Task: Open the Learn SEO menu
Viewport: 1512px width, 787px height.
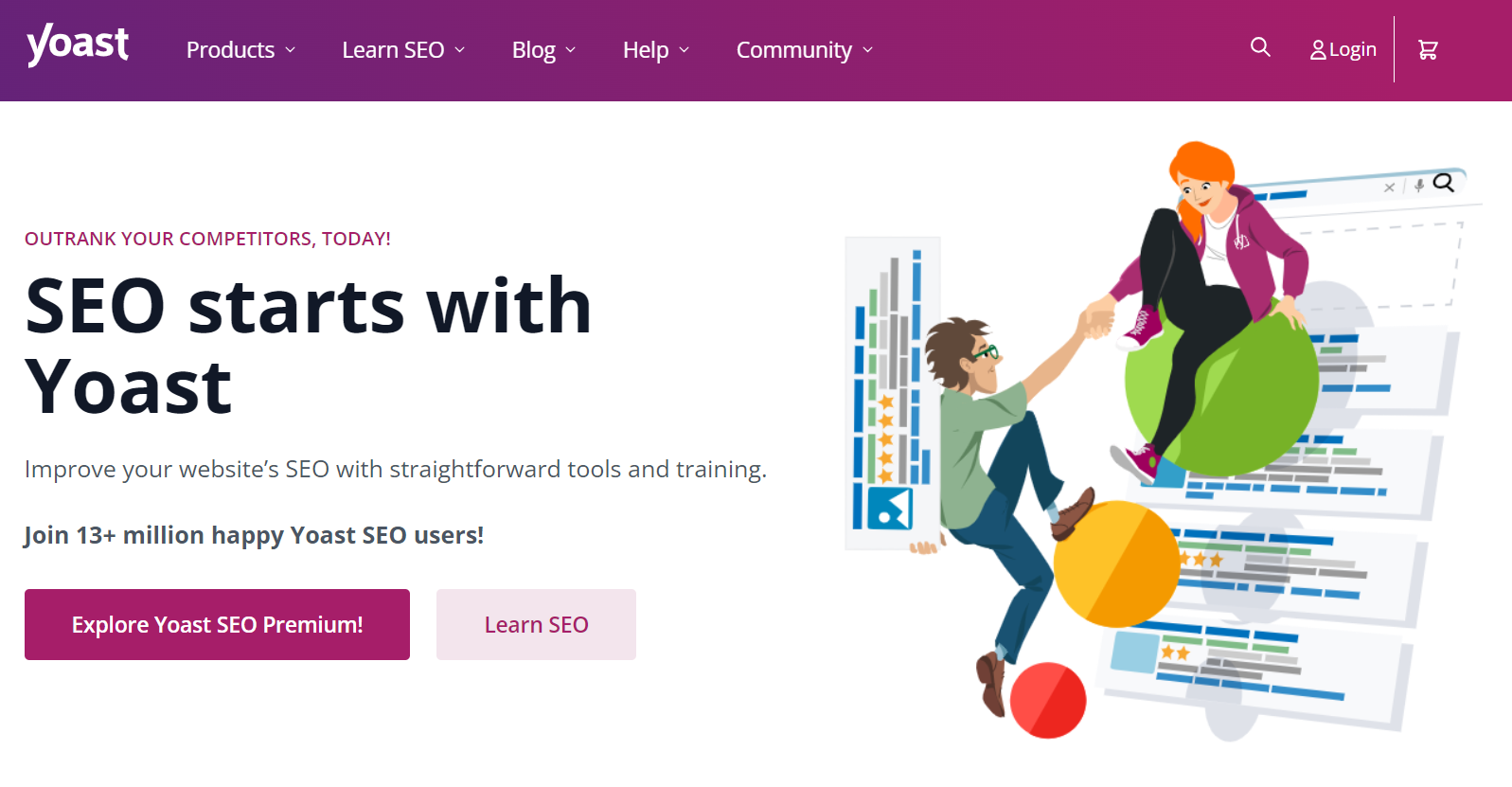Action: (x=403, y=50)
